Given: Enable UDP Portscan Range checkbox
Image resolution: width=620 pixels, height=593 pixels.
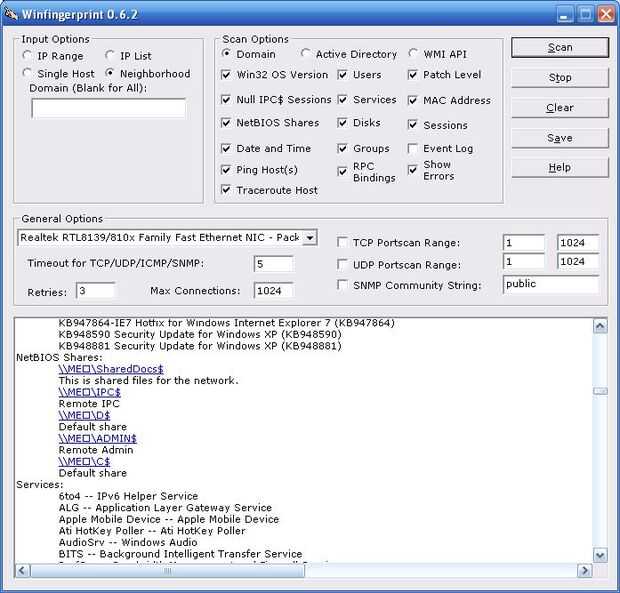Looking at the screenshot, I should pyautogui.click(x=342, y=264).
